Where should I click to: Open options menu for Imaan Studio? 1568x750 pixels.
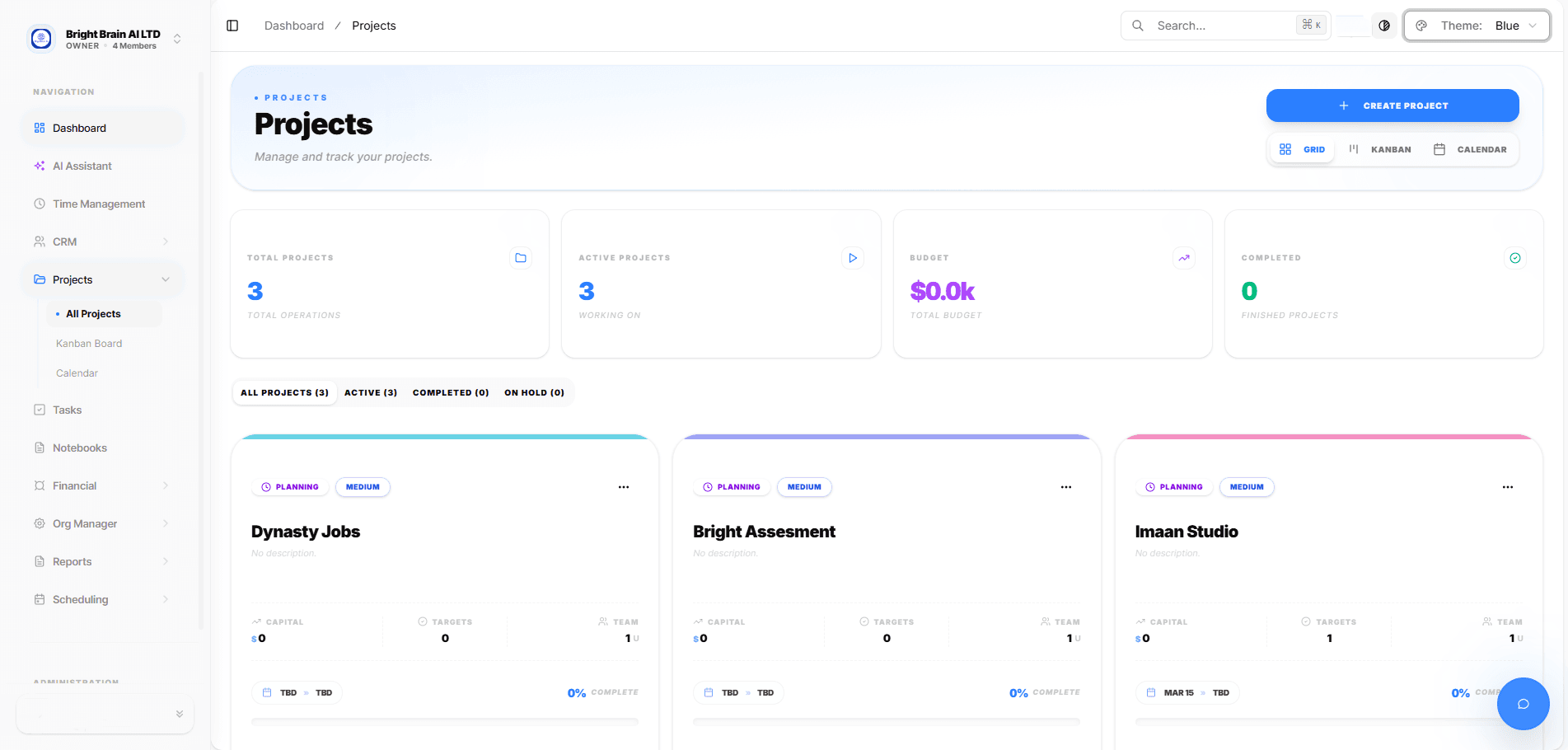[1507, 487]
